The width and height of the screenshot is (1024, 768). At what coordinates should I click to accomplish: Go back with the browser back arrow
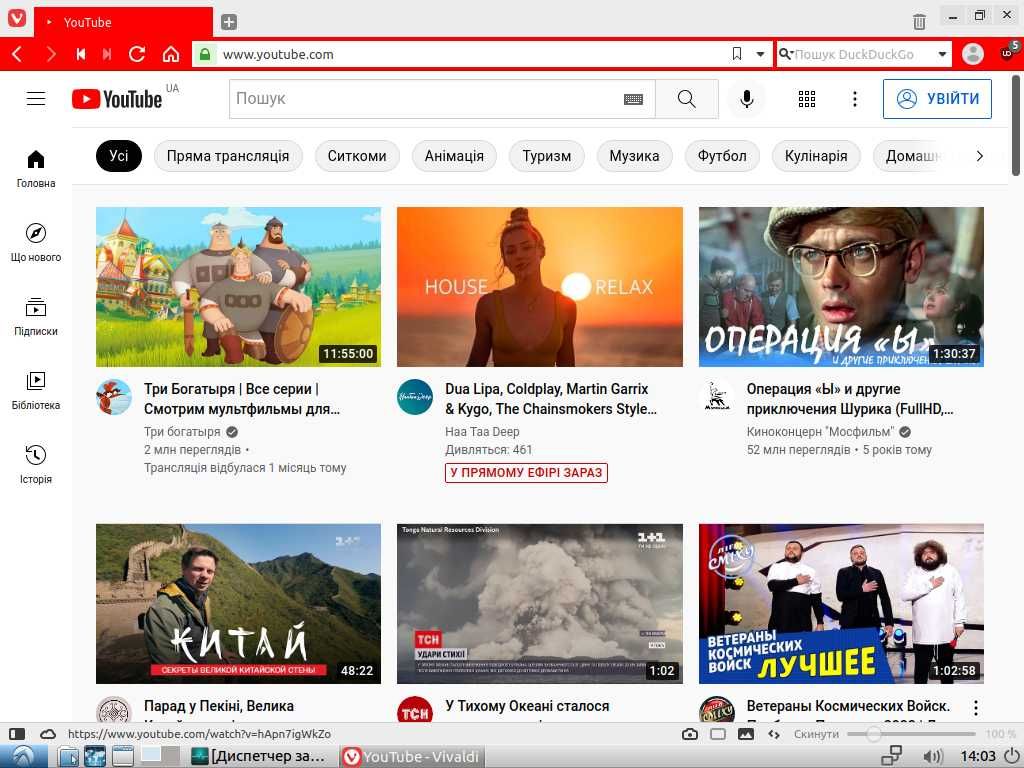pyautogui.click(x=17, y=54)
